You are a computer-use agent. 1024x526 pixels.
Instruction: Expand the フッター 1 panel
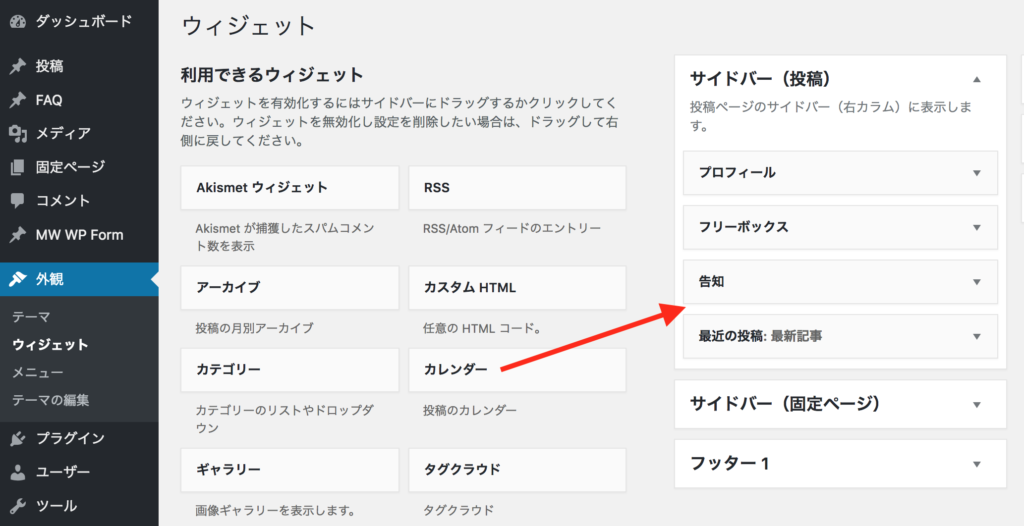tap(977, 464)
